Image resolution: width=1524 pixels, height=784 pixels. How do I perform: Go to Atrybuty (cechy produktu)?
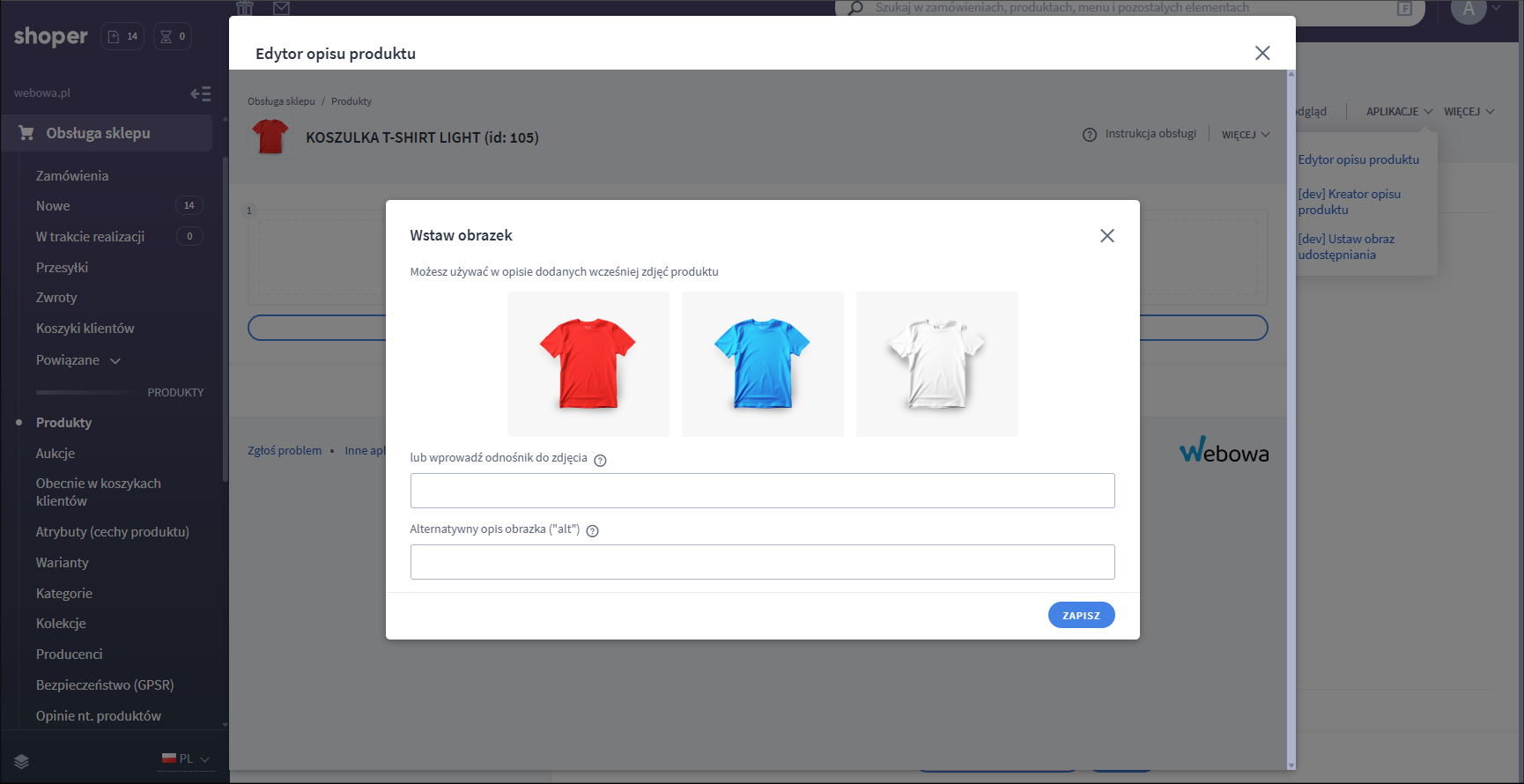click(x=112, y=532)
